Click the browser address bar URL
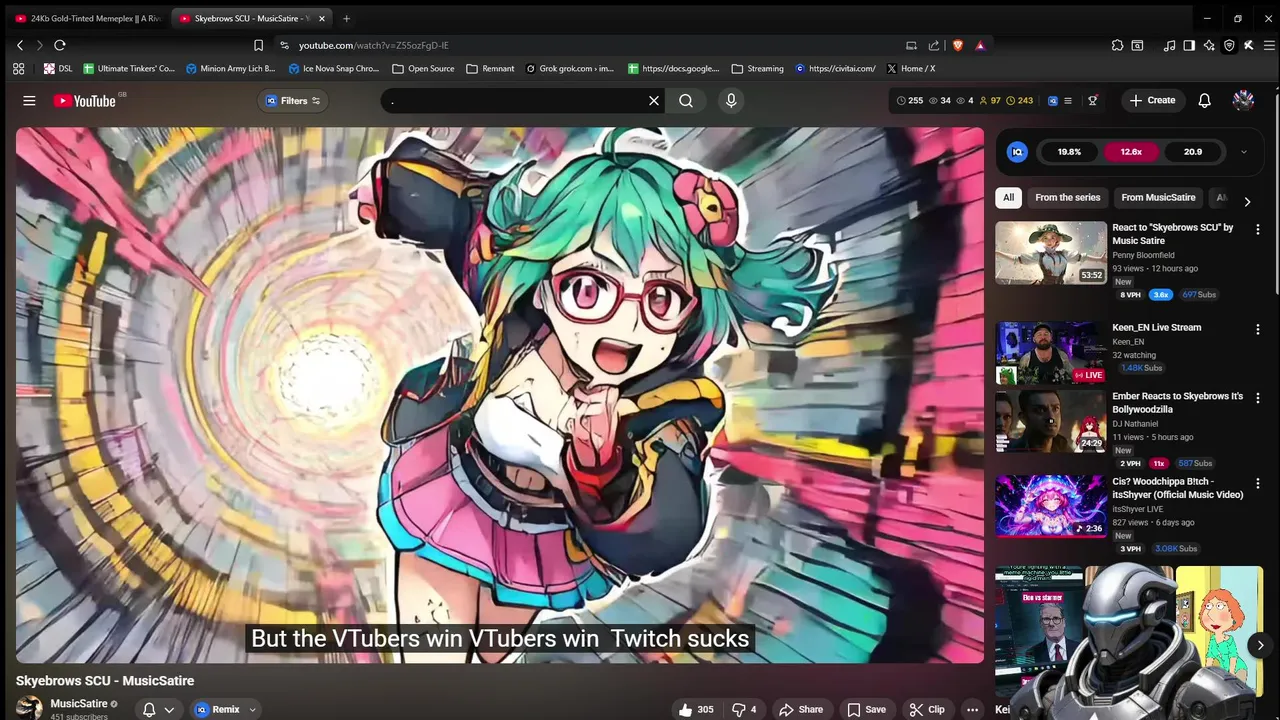This screenshot has height=720, width=1280. pos(373,45)
